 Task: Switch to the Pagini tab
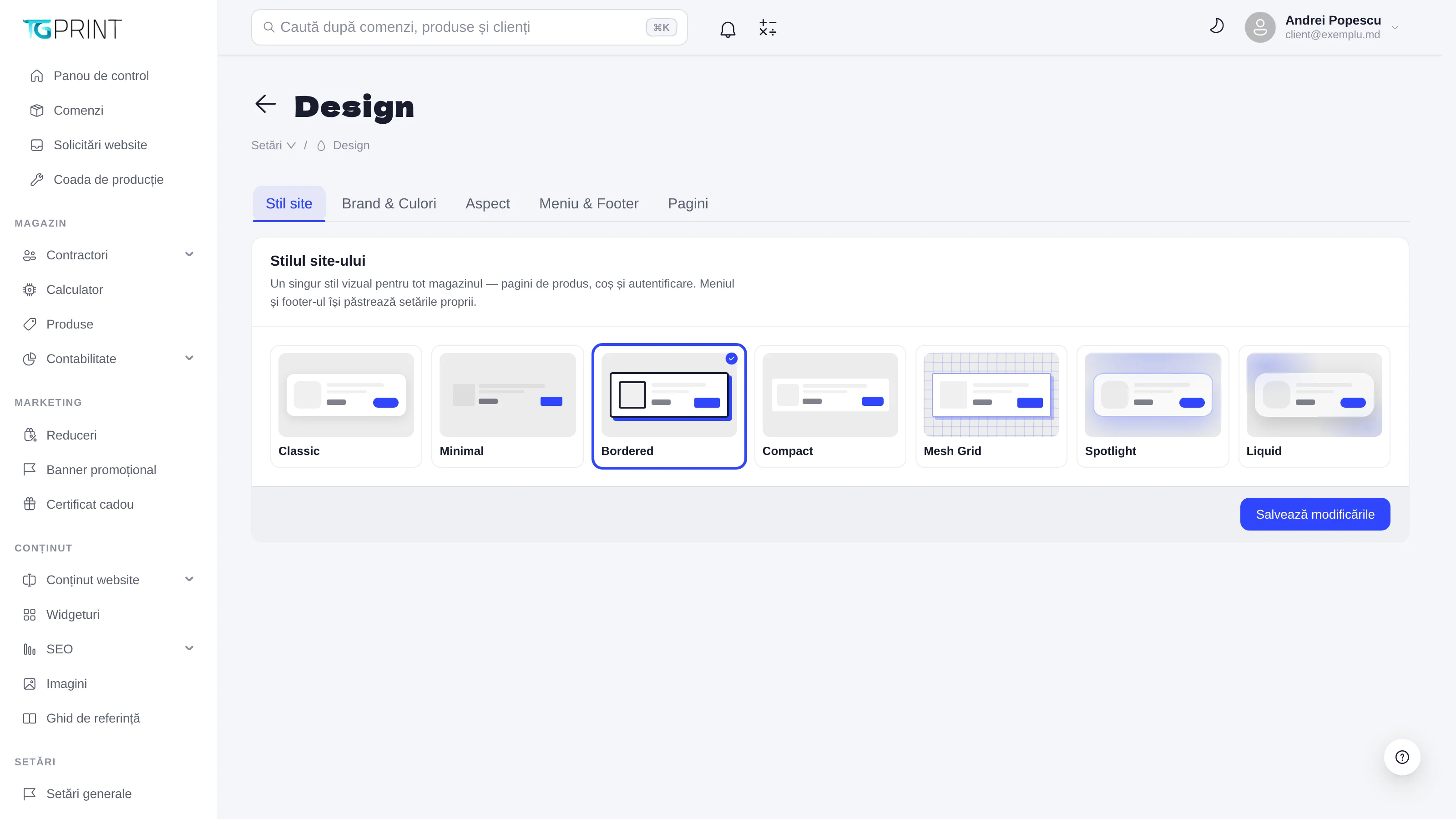click(x=688, y=203)
